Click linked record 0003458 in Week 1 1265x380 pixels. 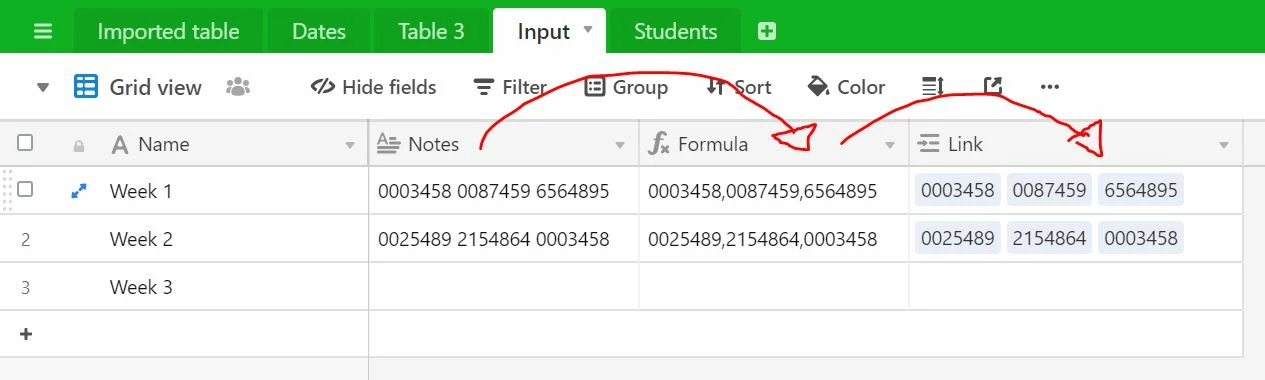(x=958, y=190)
